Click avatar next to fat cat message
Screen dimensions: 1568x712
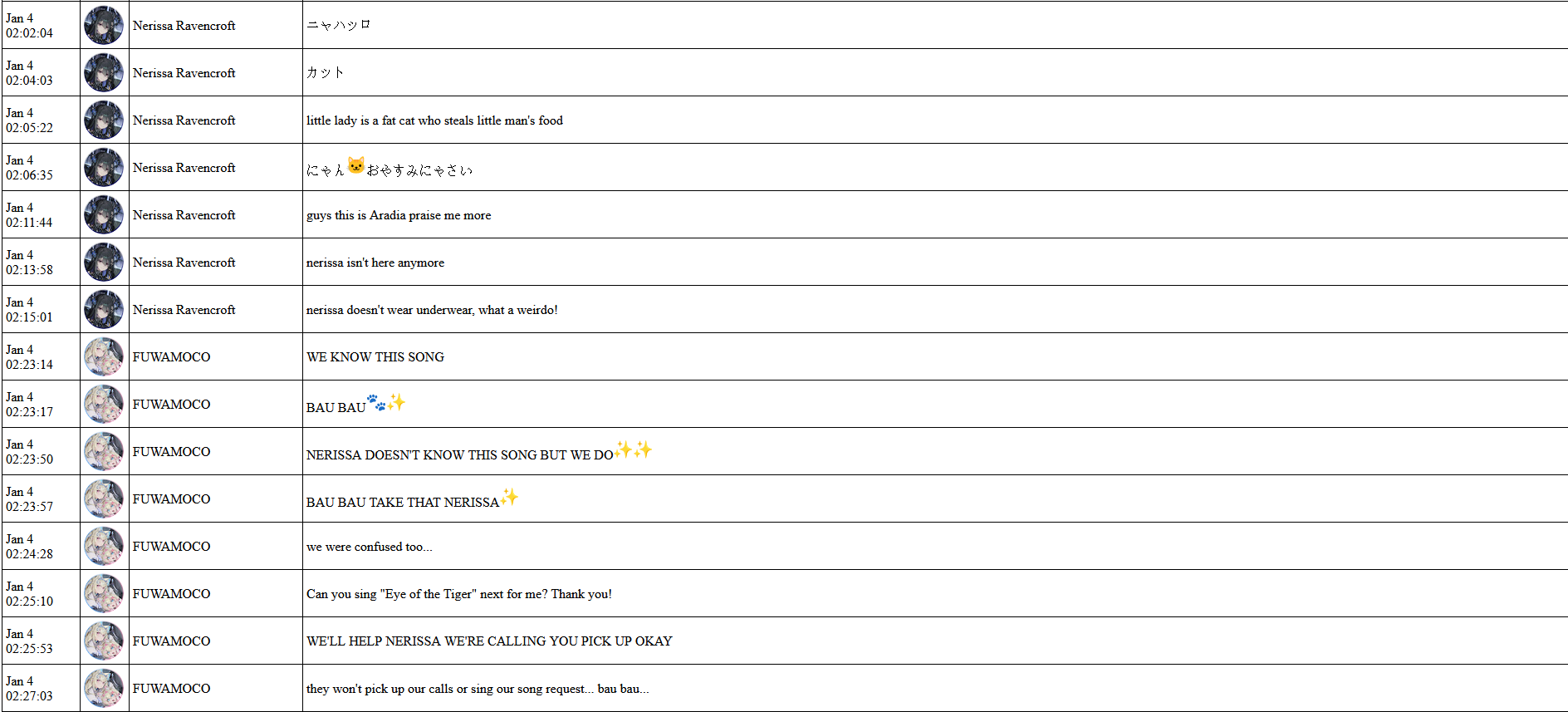pos(104,120)
